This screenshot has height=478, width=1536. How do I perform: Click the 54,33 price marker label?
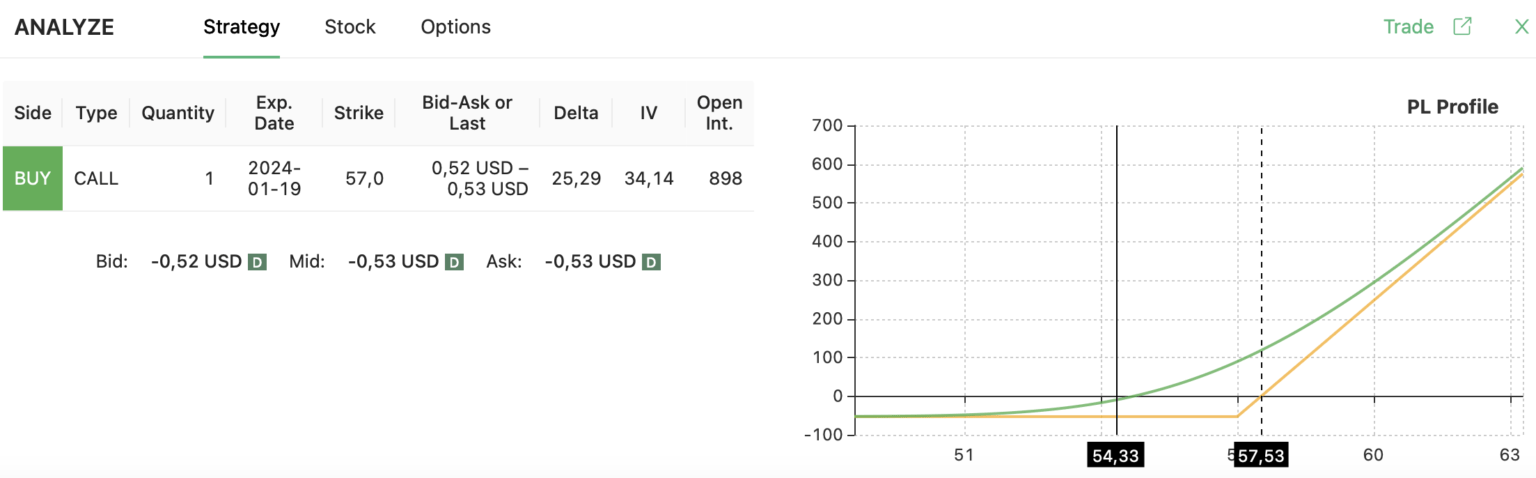(1115, 456)
